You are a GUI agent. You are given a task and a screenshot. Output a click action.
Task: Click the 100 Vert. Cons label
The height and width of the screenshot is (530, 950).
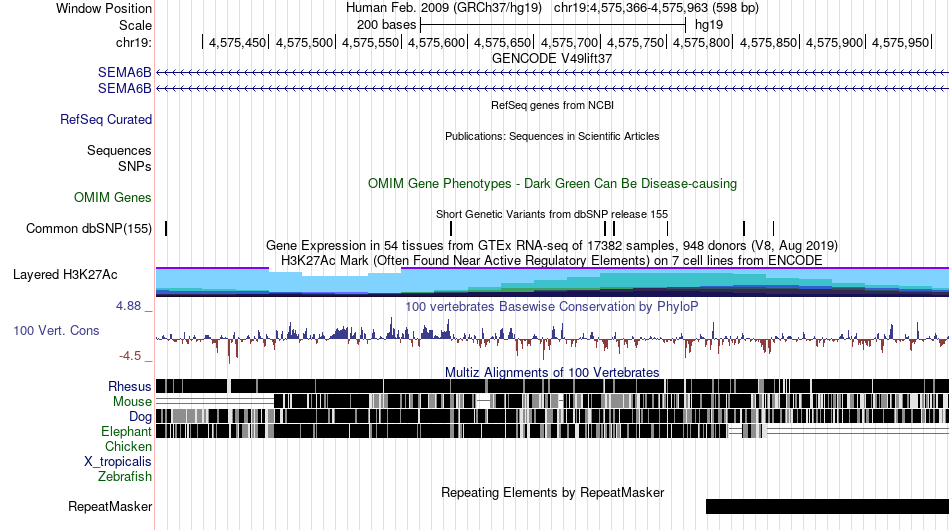point(56,331)
